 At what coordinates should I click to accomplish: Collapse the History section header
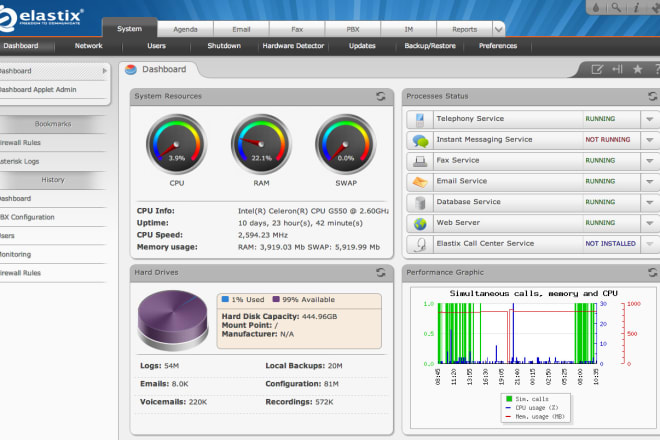tap(53, 180)
